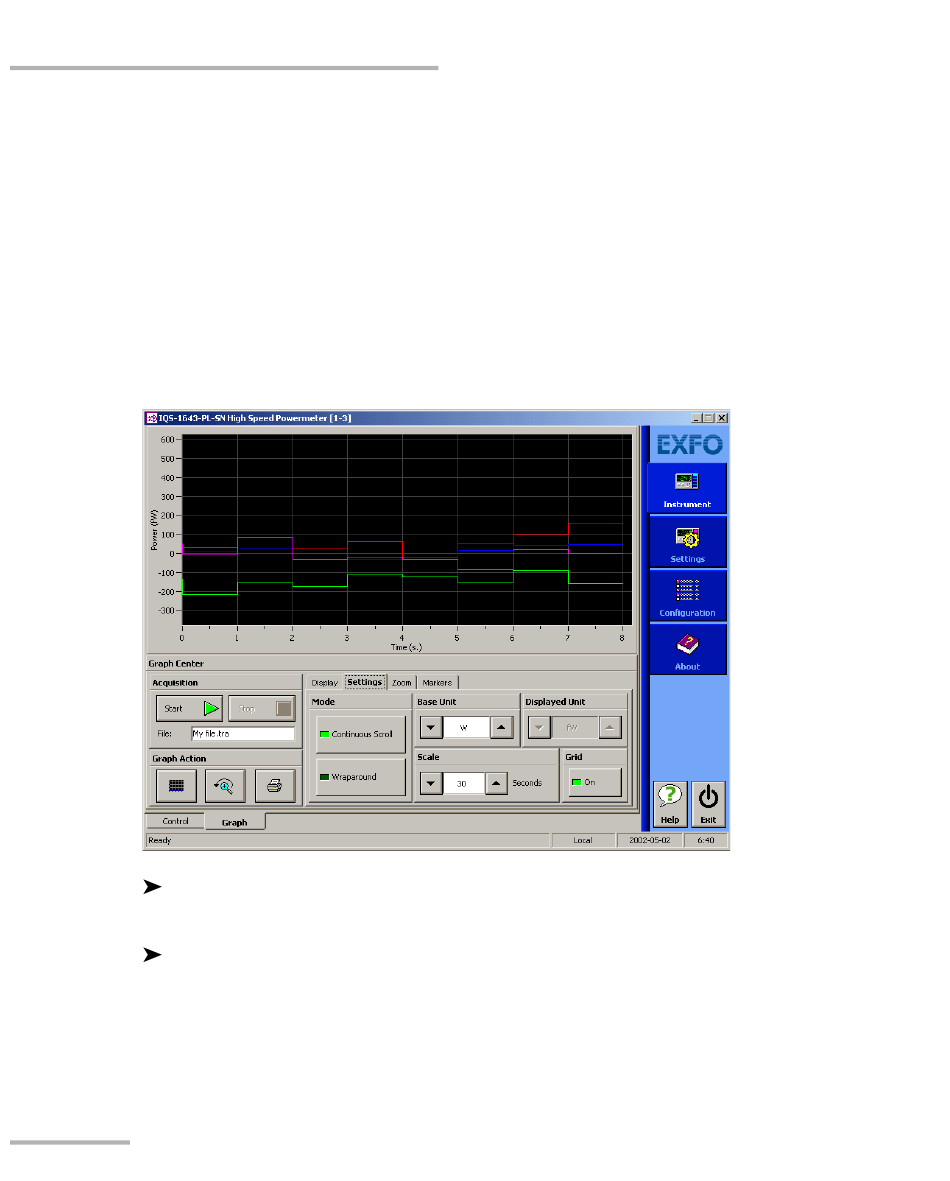Open Help with the question mark icon

coord(669,804)
